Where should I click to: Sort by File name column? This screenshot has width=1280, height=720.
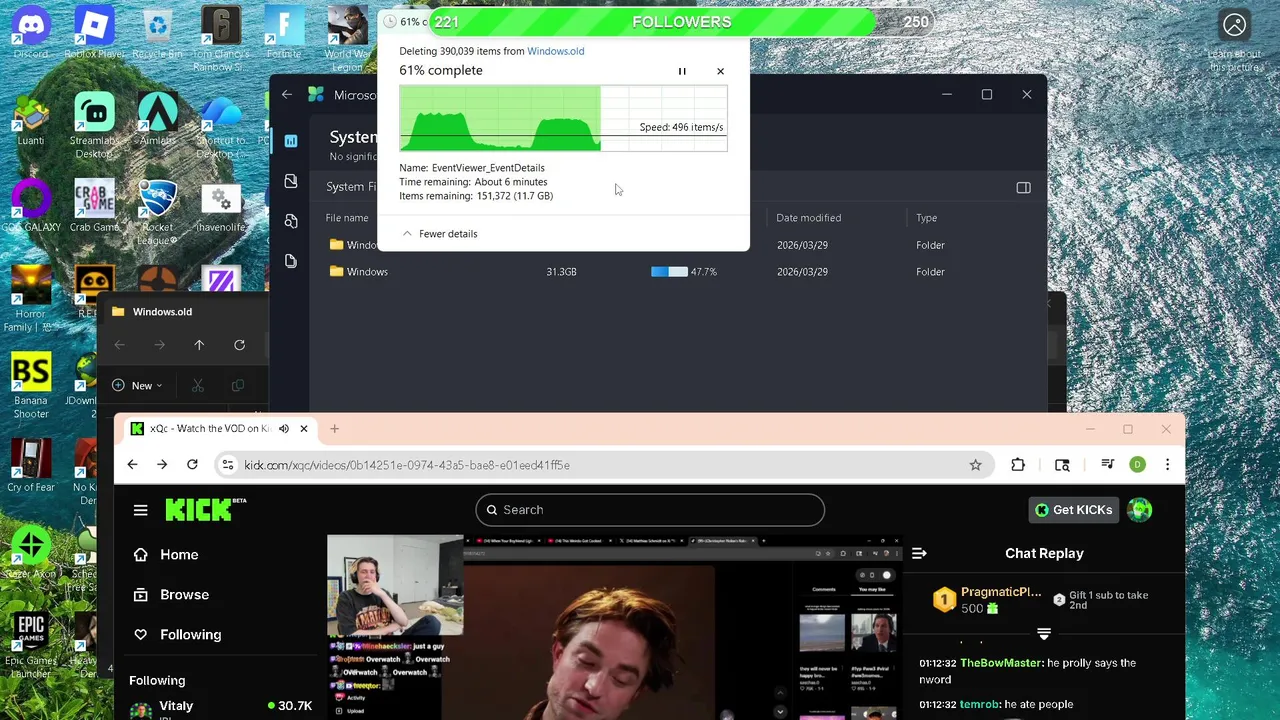(347, 218)
